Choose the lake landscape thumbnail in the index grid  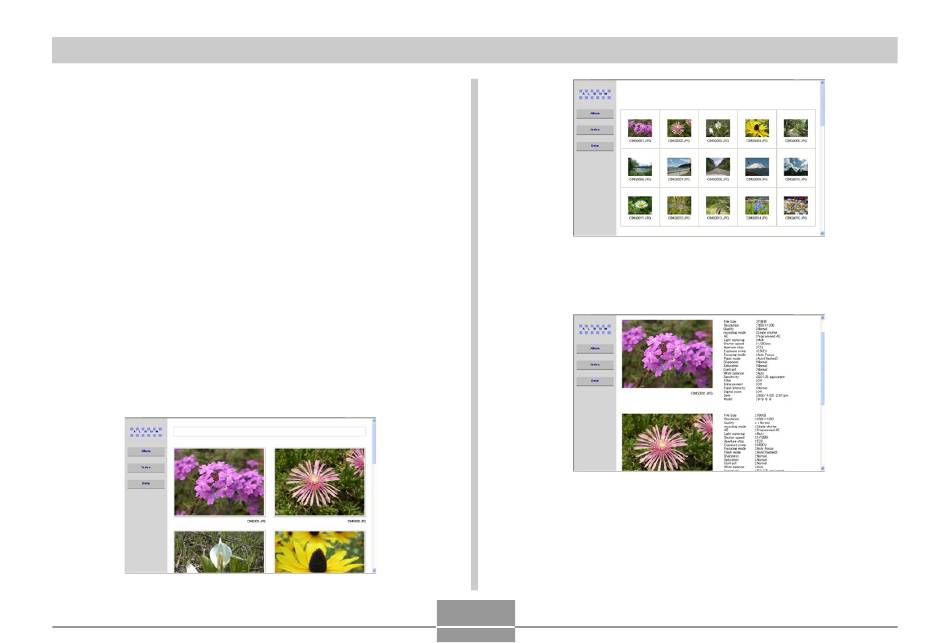639,166
